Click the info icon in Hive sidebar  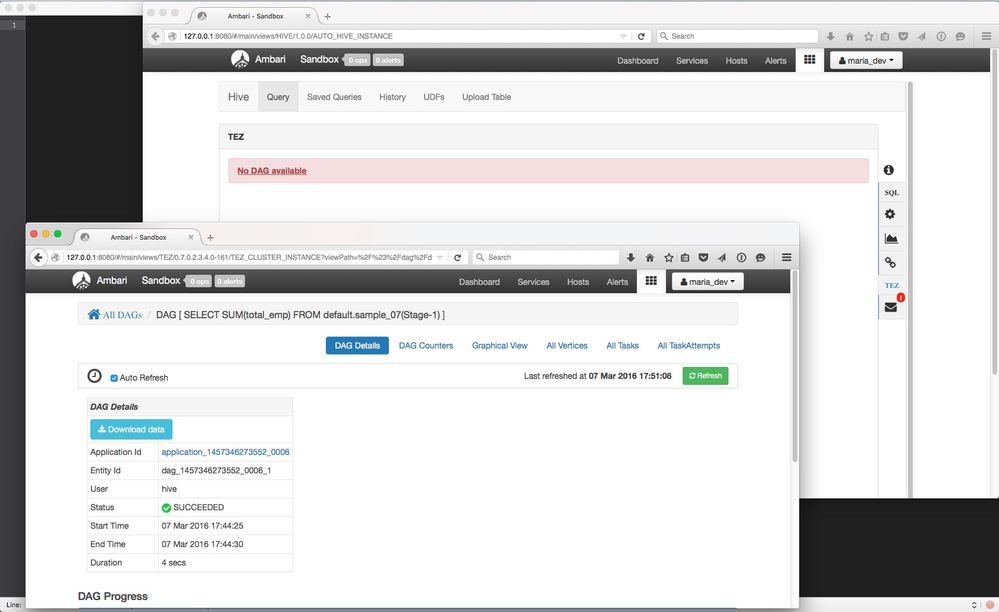click(889, 170)
